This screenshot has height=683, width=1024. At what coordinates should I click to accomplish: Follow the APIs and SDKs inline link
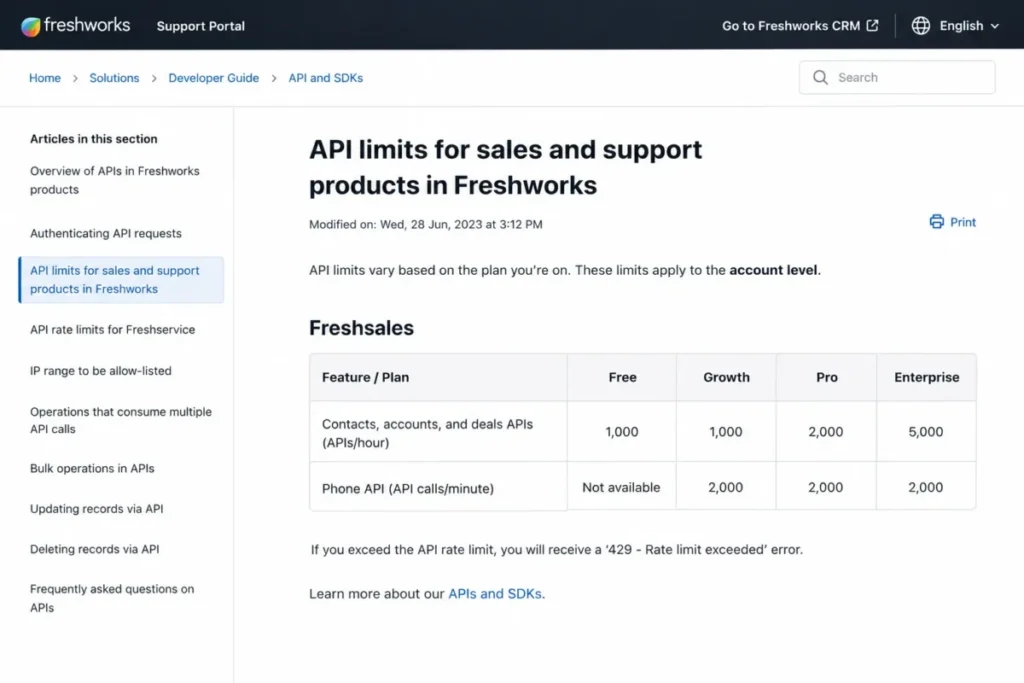pos(494,594)
